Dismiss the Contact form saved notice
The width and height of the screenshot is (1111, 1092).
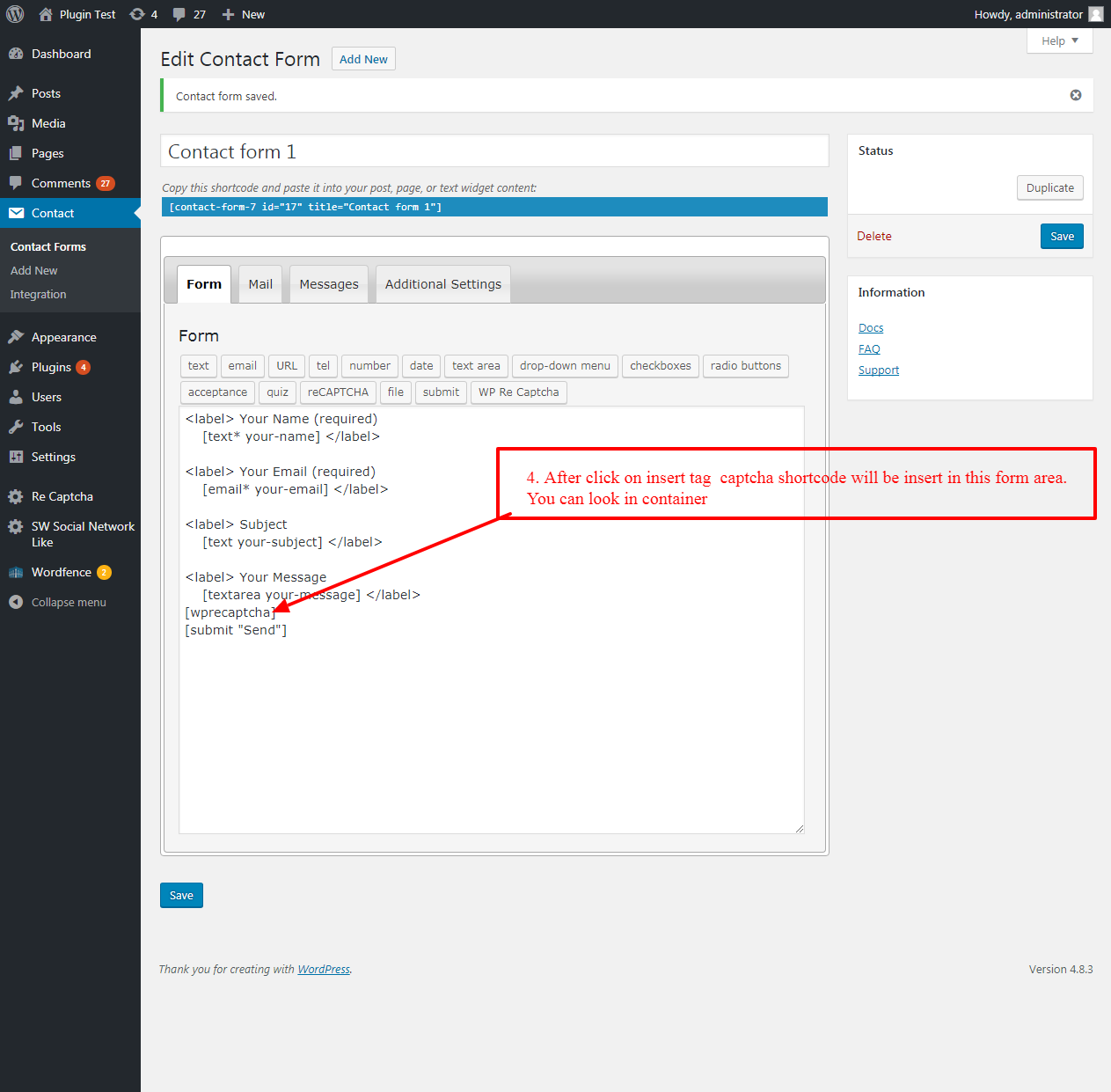[x=1075, y=95]
